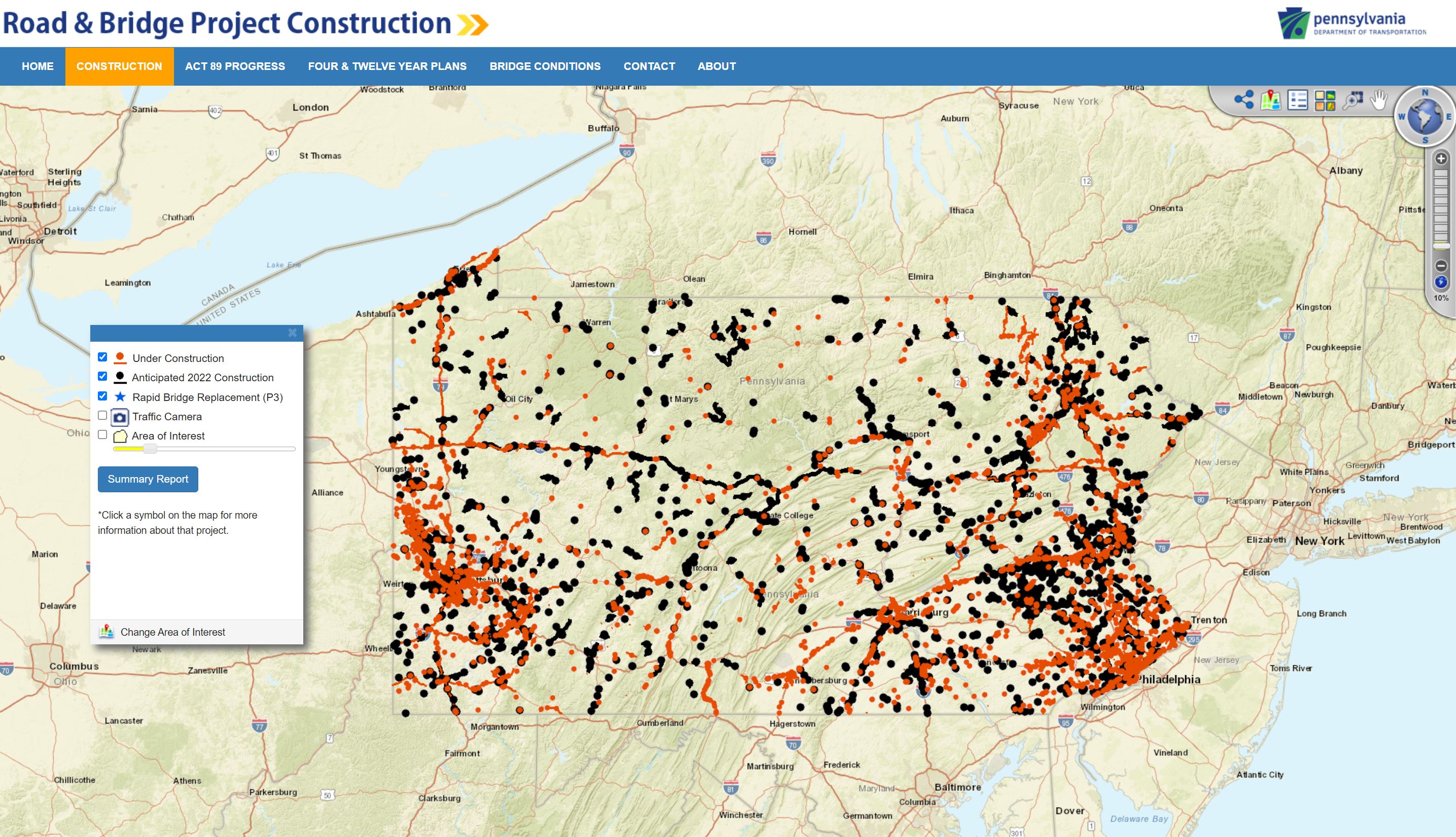Screen dimensions: 1456x837
Task: Click the share map icon
Action: (1244, 100)
